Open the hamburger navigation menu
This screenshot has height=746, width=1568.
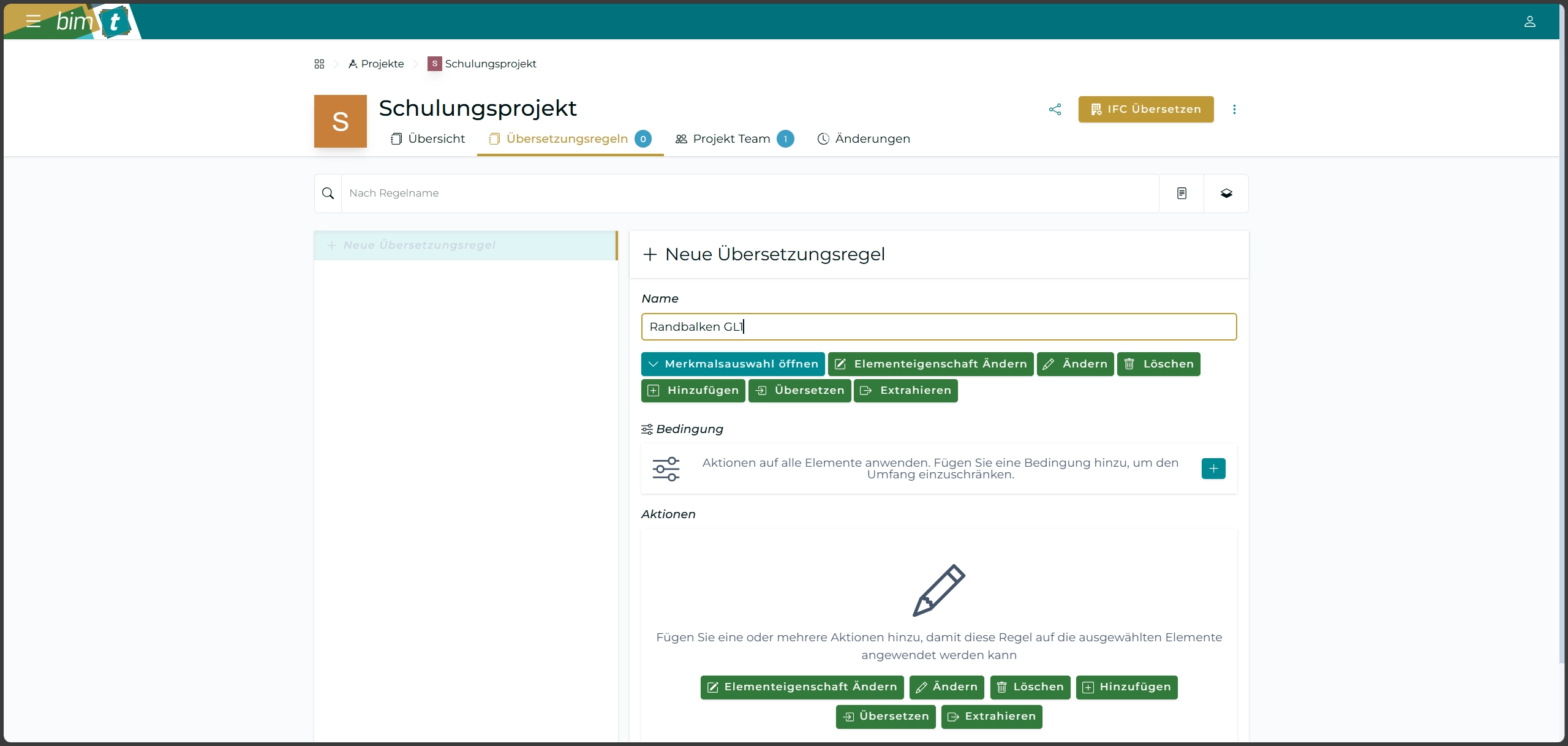coord(33,21)
